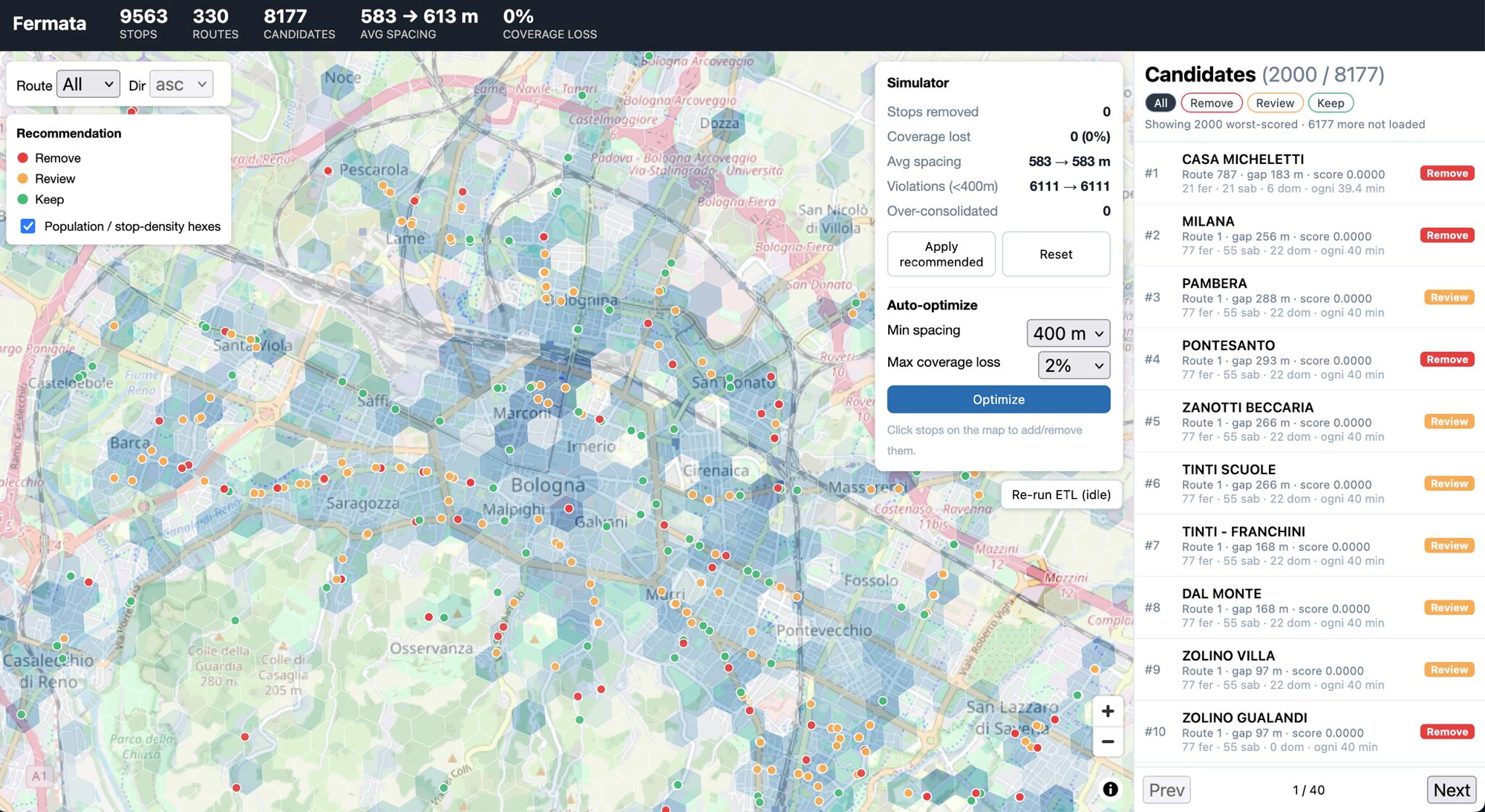Select candidate DAL MONTE
Viewport: 1485px width, 812px height.
coord(1309,608)
